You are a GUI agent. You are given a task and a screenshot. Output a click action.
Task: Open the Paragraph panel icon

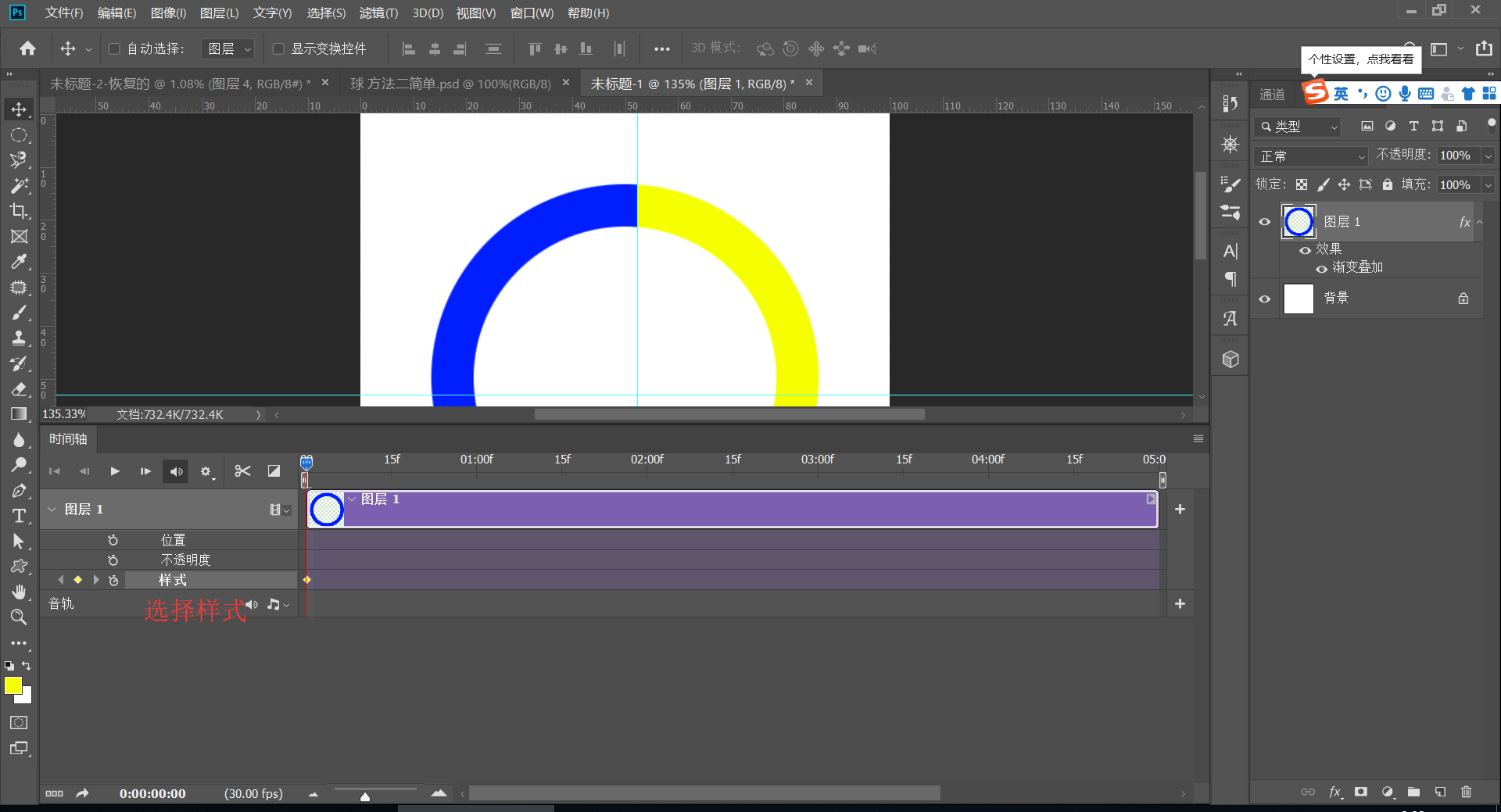point(1231,279)
